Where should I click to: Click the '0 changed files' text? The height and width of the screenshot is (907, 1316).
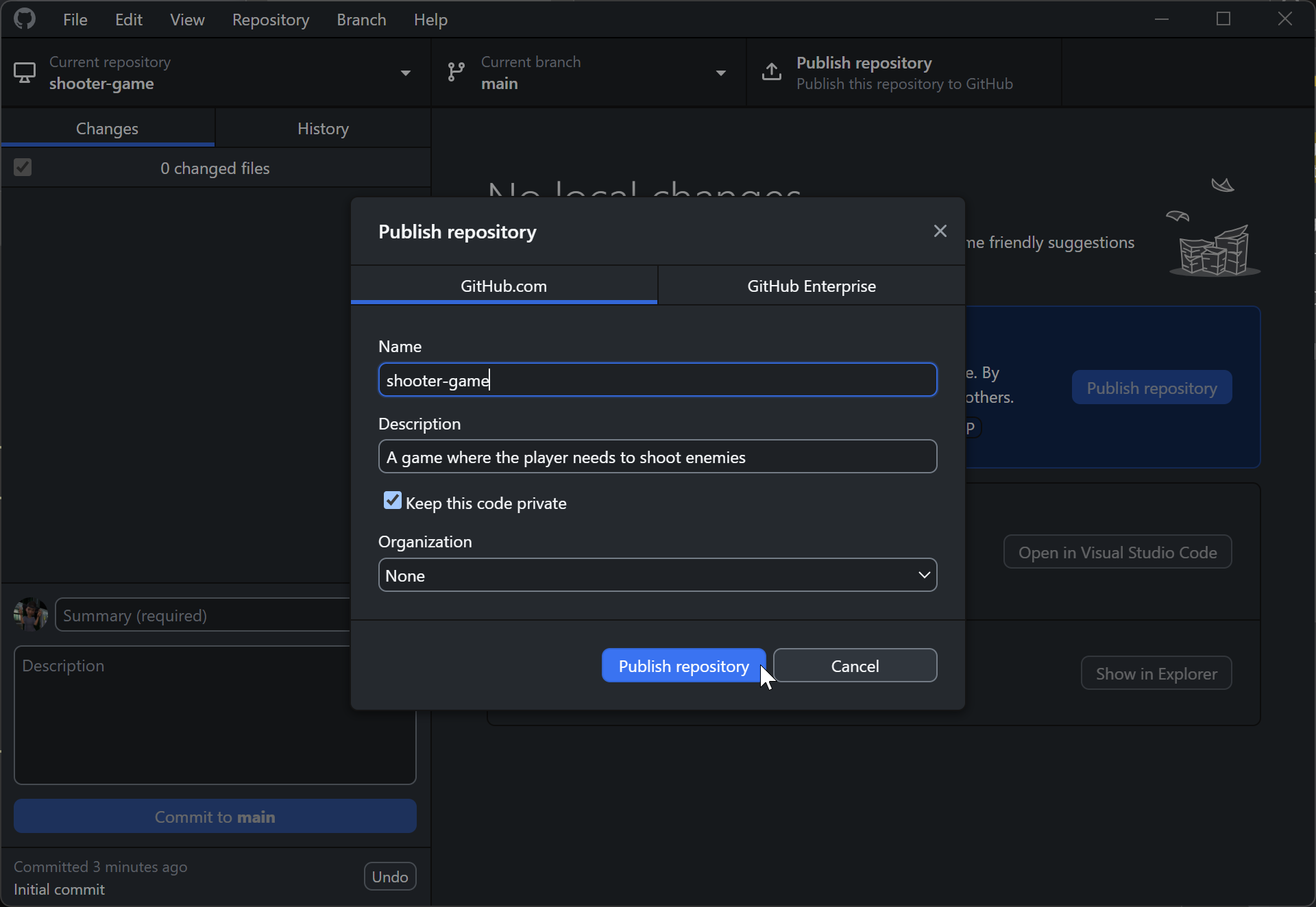pyautogui.click(x=215, y=168)
